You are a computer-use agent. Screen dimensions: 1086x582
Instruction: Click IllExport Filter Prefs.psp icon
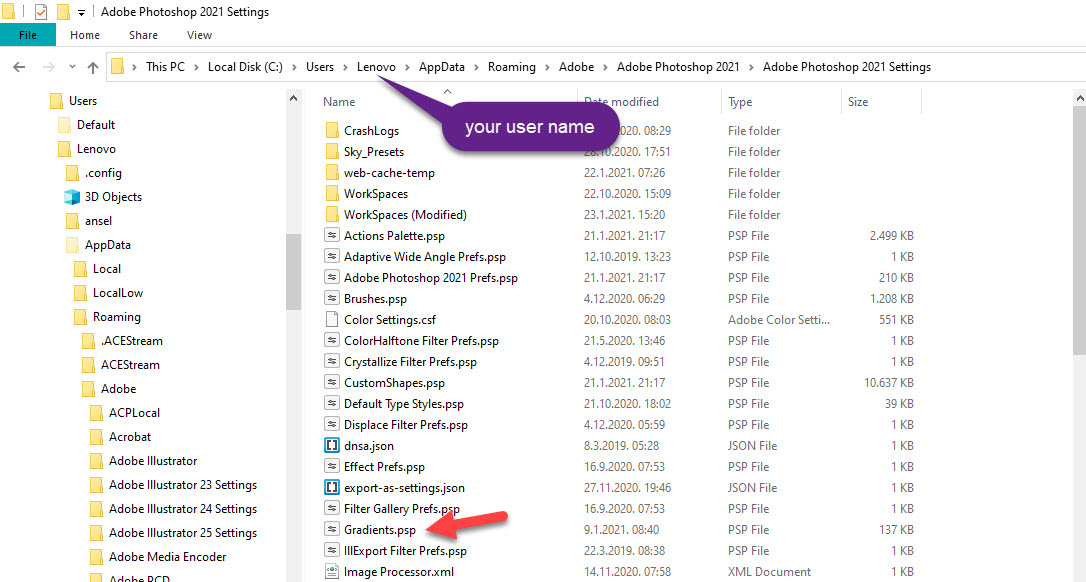tap(332, 551)
